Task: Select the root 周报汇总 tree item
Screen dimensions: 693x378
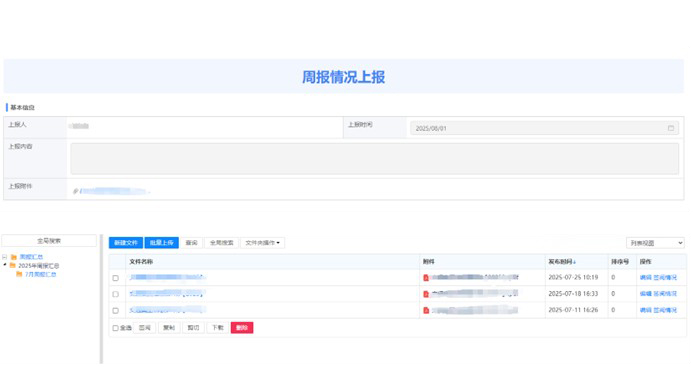Action: 31,257
